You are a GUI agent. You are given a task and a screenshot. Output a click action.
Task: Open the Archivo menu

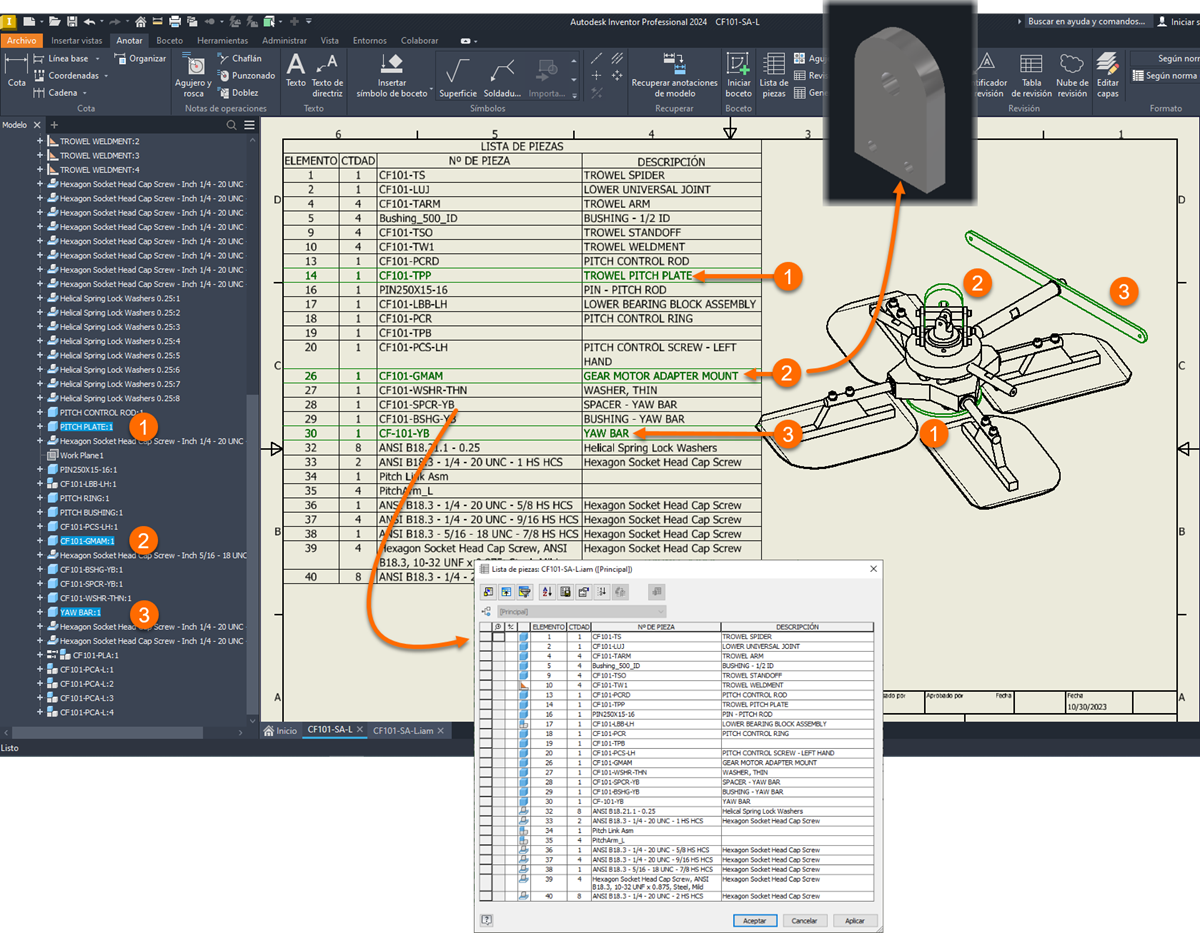(21, 40)
